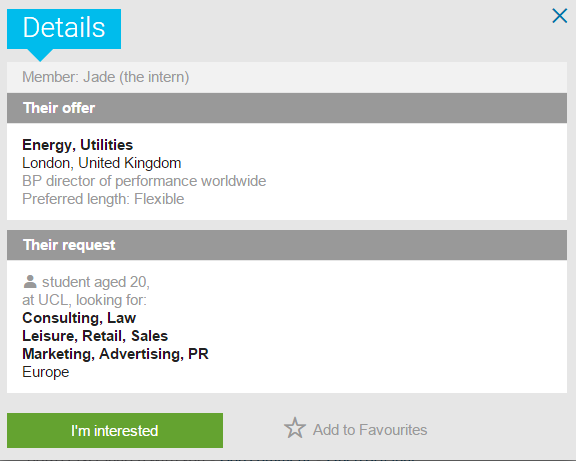The image size is (576, 461).
Task: Click Marketing, Advertising, PR line
Action: (115, 354)
